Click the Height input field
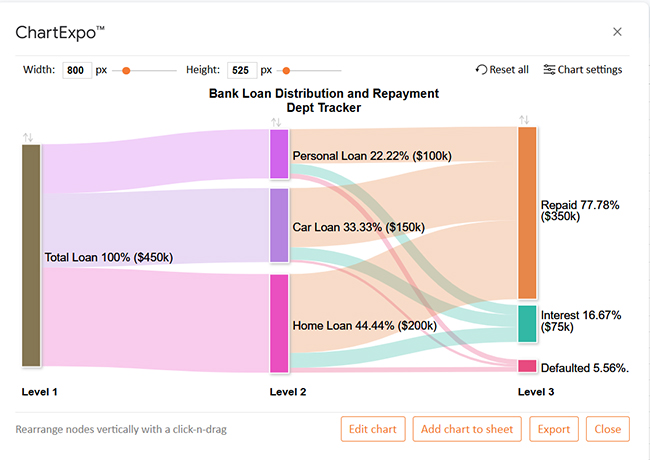This screenshot has width=650, height=460. tap(242, 70)
